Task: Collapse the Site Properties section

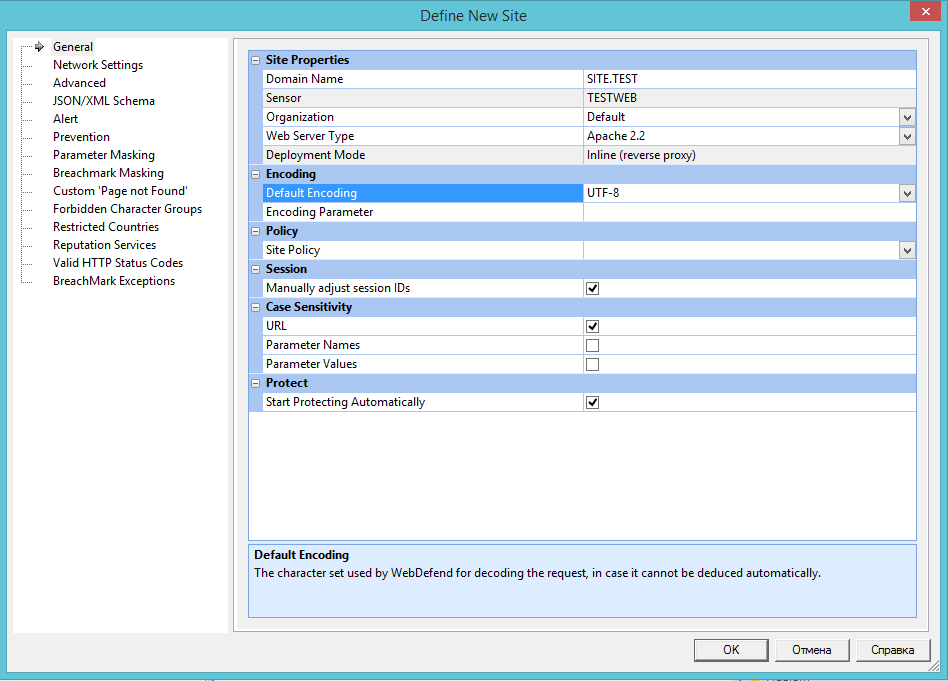Action: [x=256, y=61]
